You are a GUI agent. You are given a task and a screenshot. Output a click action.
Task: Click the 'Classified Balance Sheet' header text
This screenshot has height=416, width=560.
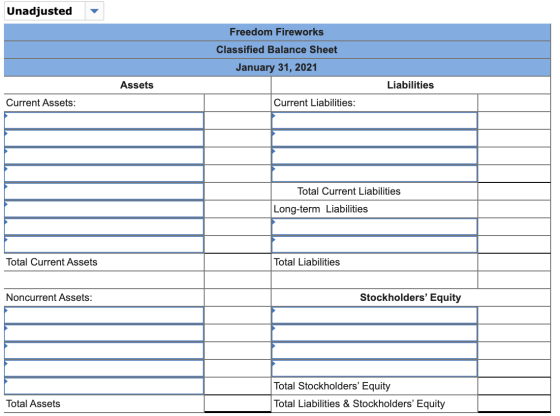[276, 50]
